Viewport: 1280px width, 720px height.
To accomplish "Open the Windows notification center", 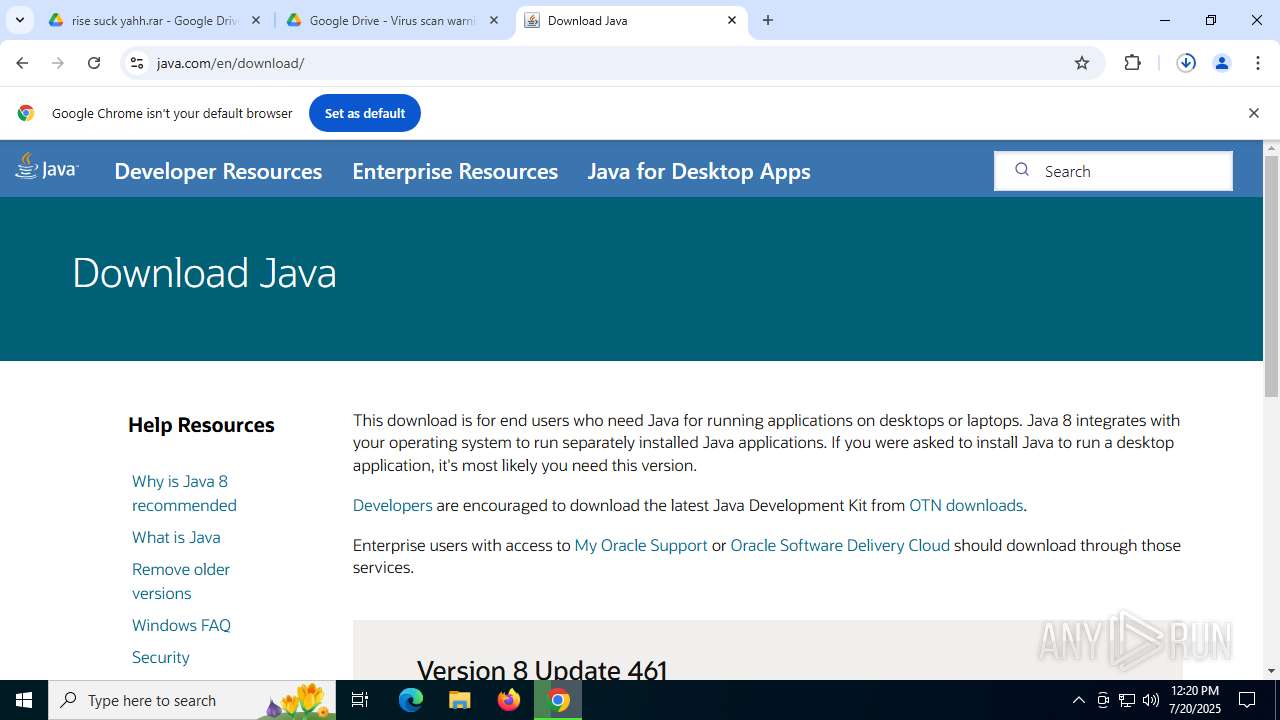I will [x=1247, y=700].
